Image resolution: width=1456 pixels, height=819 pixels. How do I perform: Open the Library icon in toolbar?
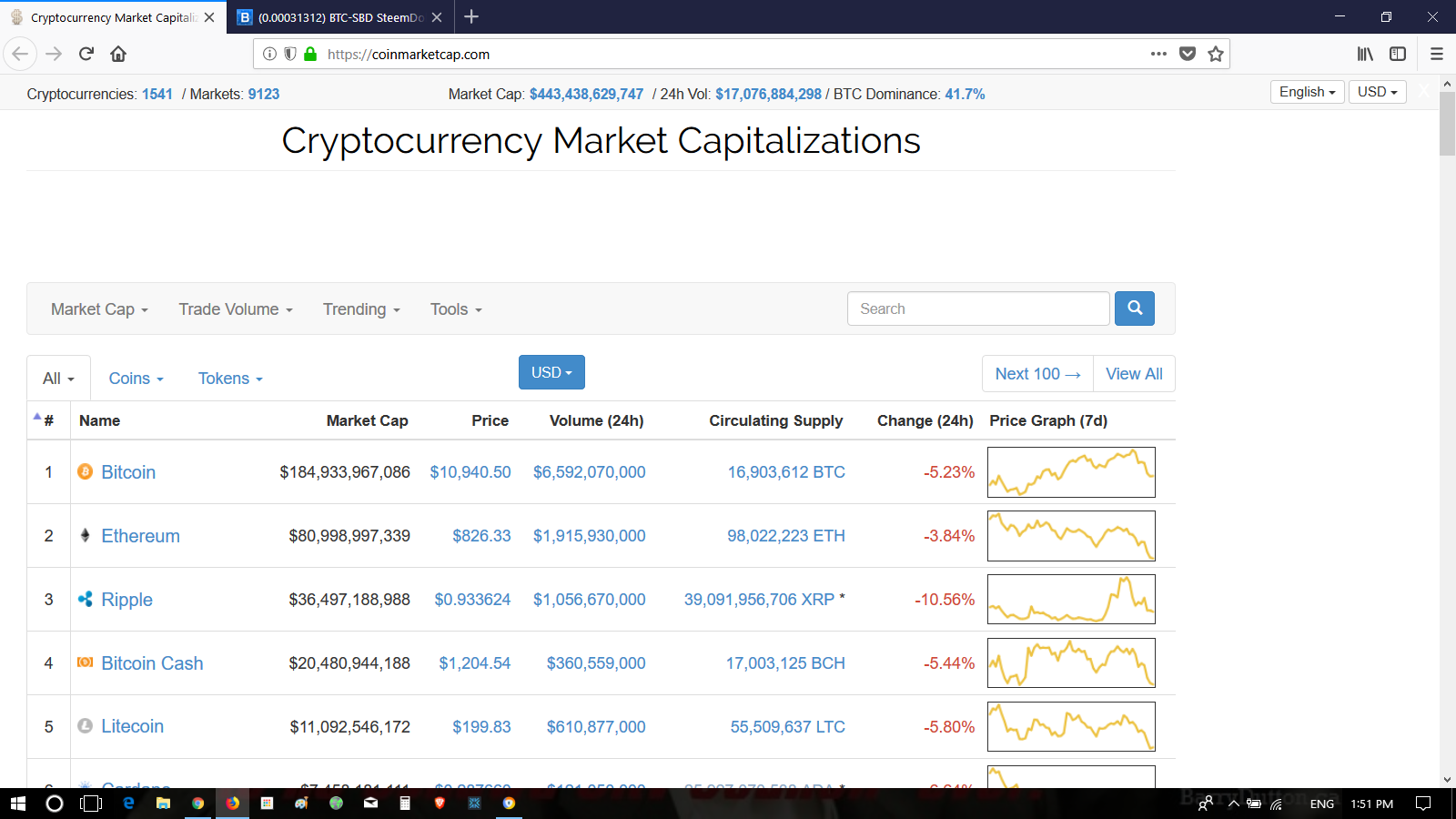click(x=1365, y=54)
